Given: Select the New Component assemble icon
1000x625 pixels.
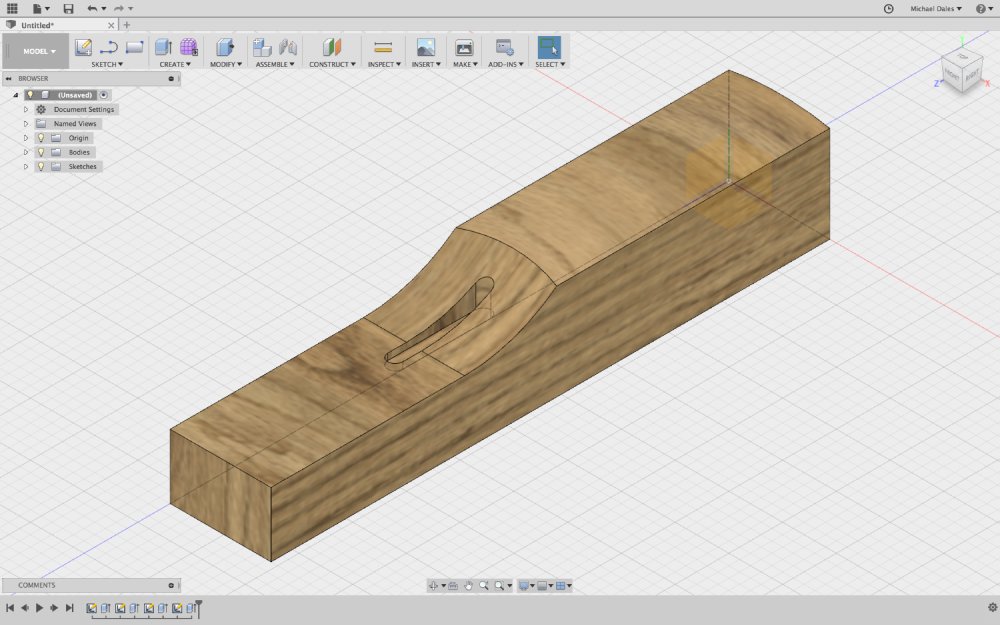Looking at the screenshot, I should 262,47.
